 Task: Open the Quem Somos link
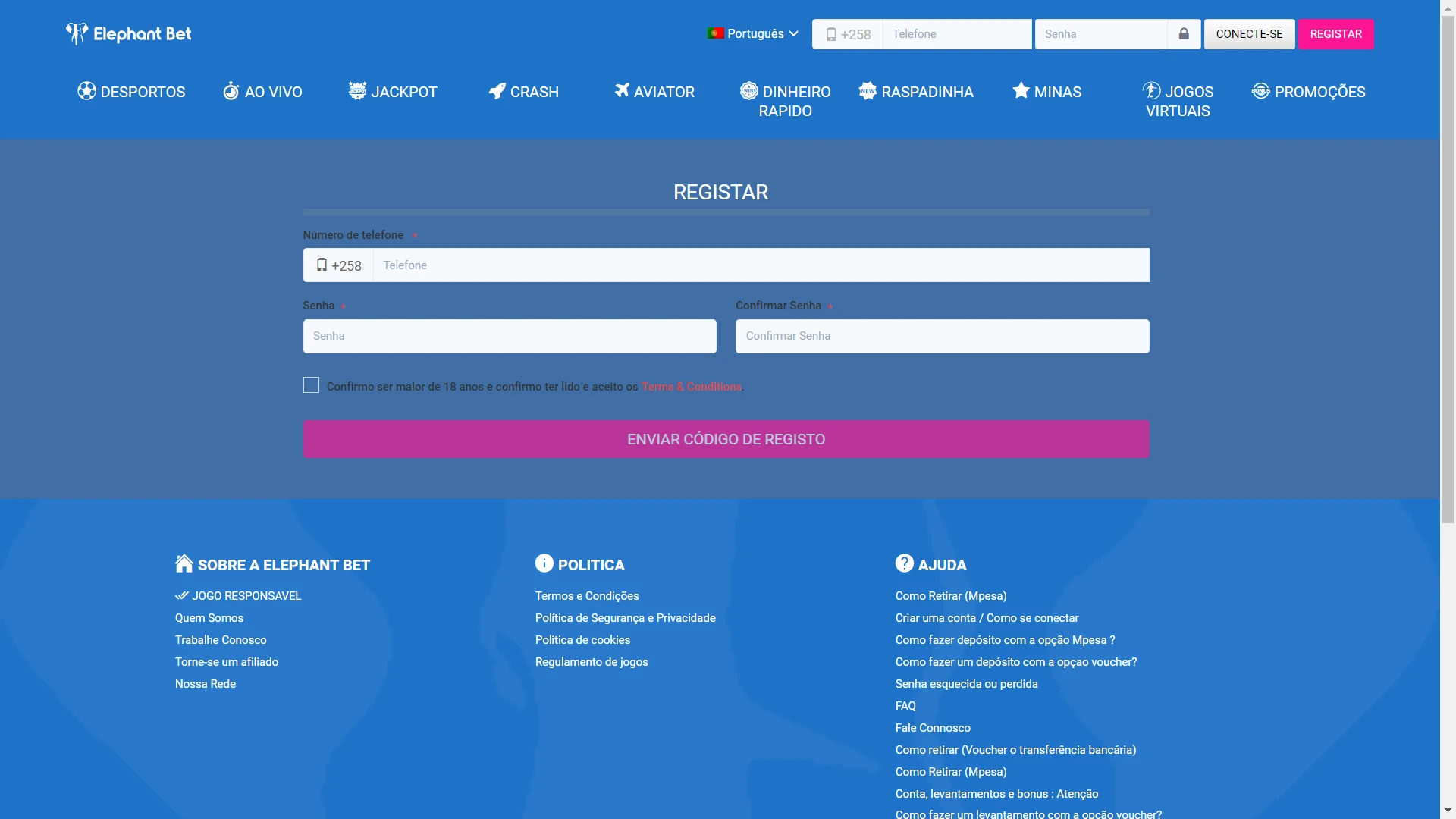click(x=209, y=618)
